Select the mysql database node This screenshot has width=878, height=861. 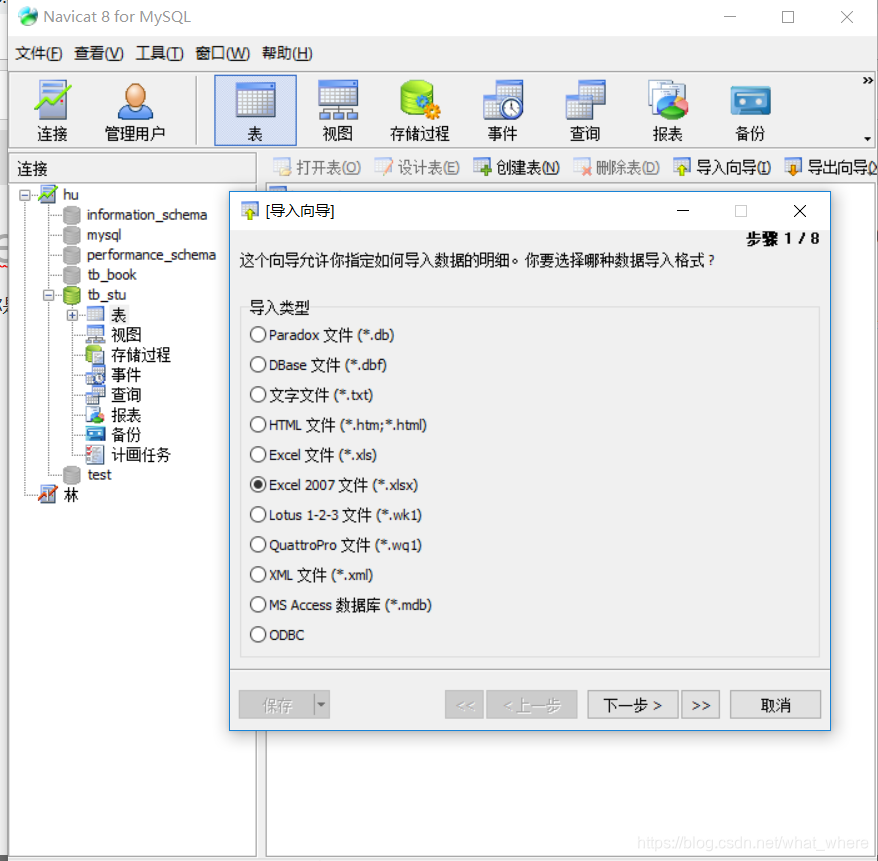pyautogui.click(x=104, y=235)
